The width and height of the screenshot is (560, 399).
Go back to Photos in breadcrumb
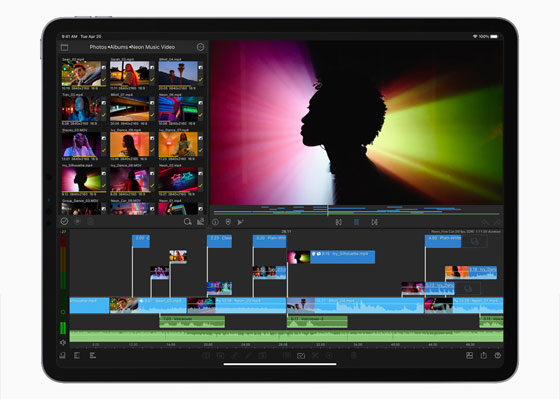click(98, 47)
